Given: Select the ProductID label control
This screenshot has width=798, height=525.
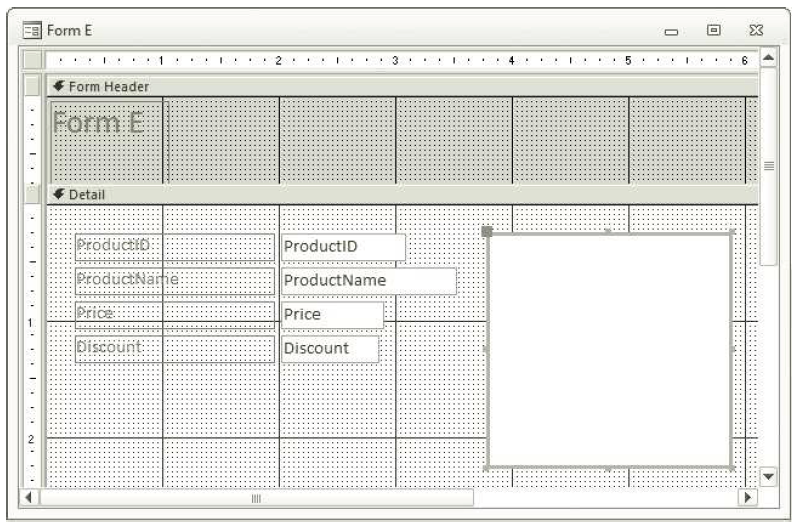Looking at the screenshot, I should click(175, 247).
